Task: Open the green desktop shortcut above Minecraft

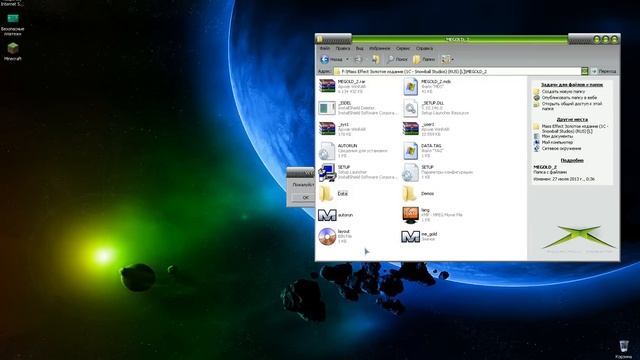Action: [13, 24]
